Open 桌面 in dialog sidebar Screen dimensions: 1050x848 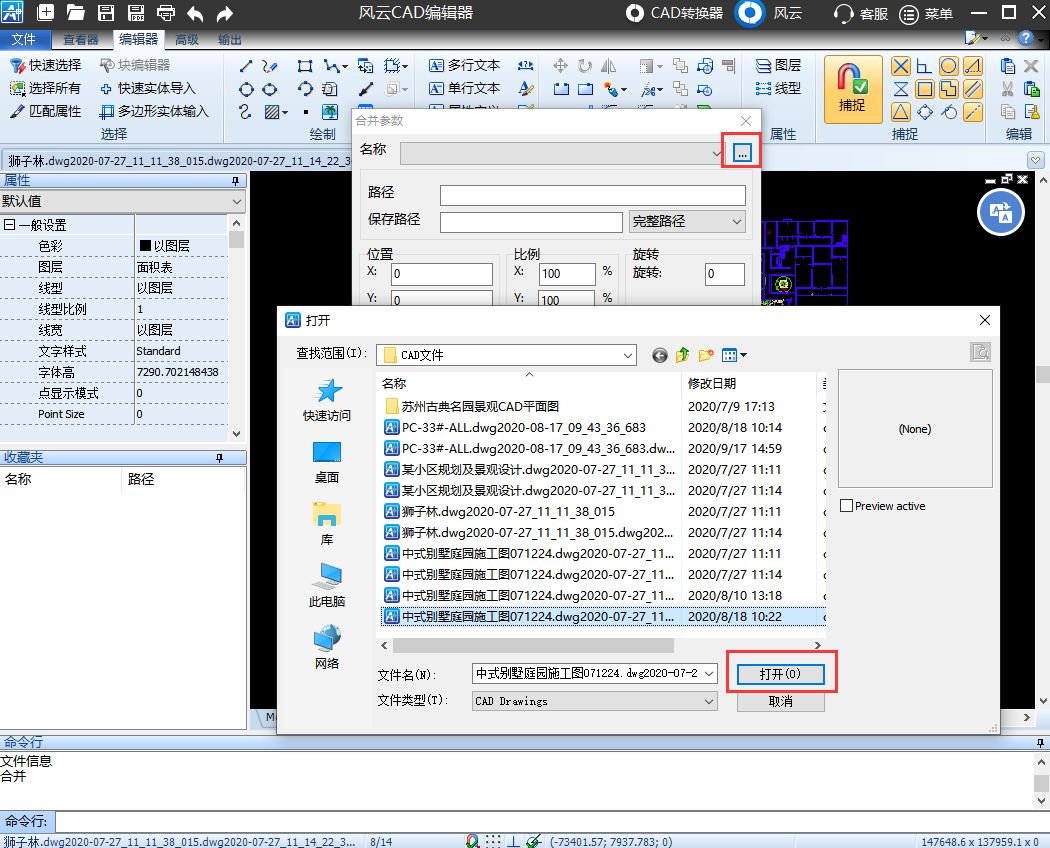[327, 462]
